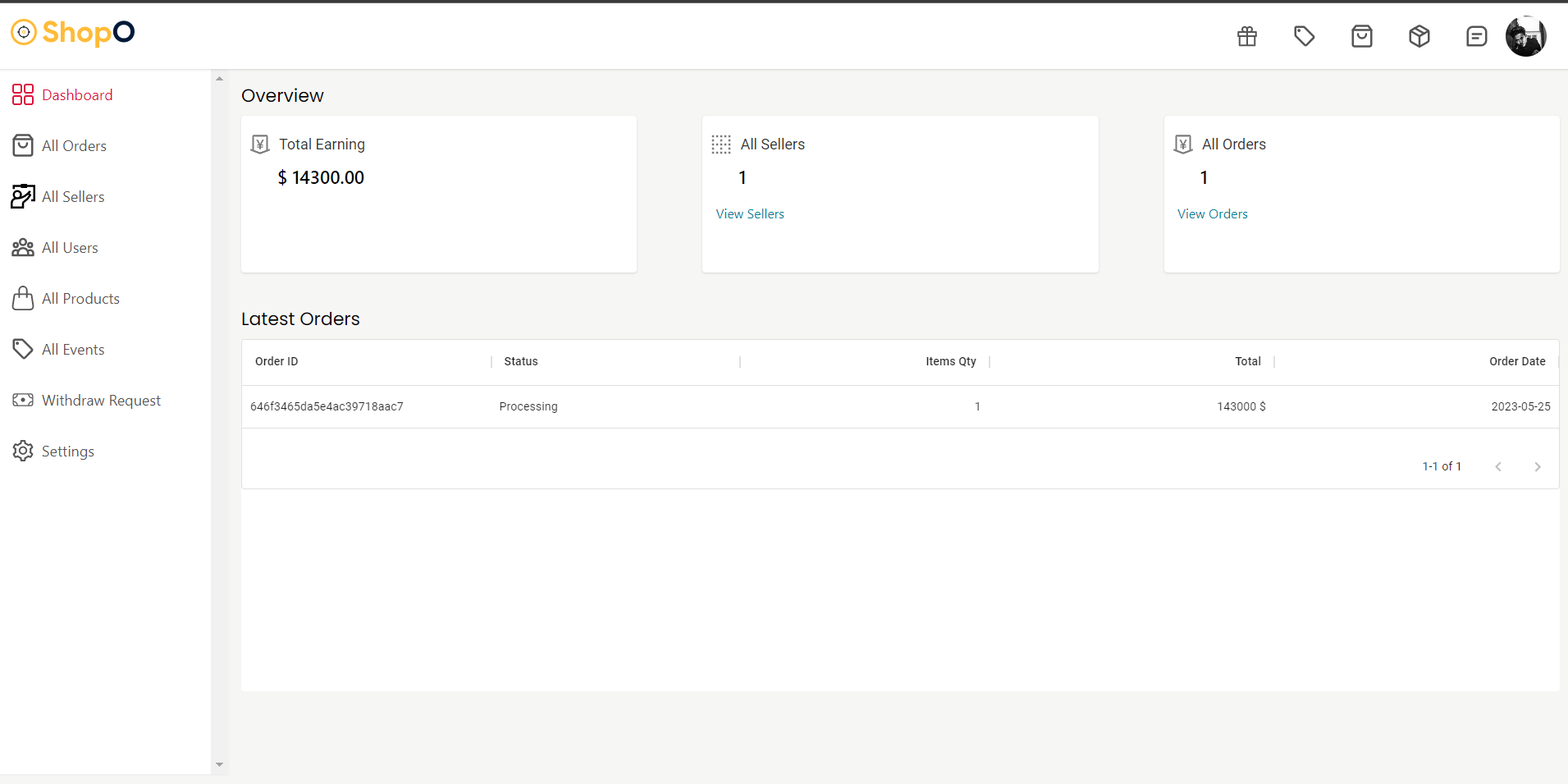Go to the All Events section
This screenshot has width=1568, height=784.
click(72, 349)
